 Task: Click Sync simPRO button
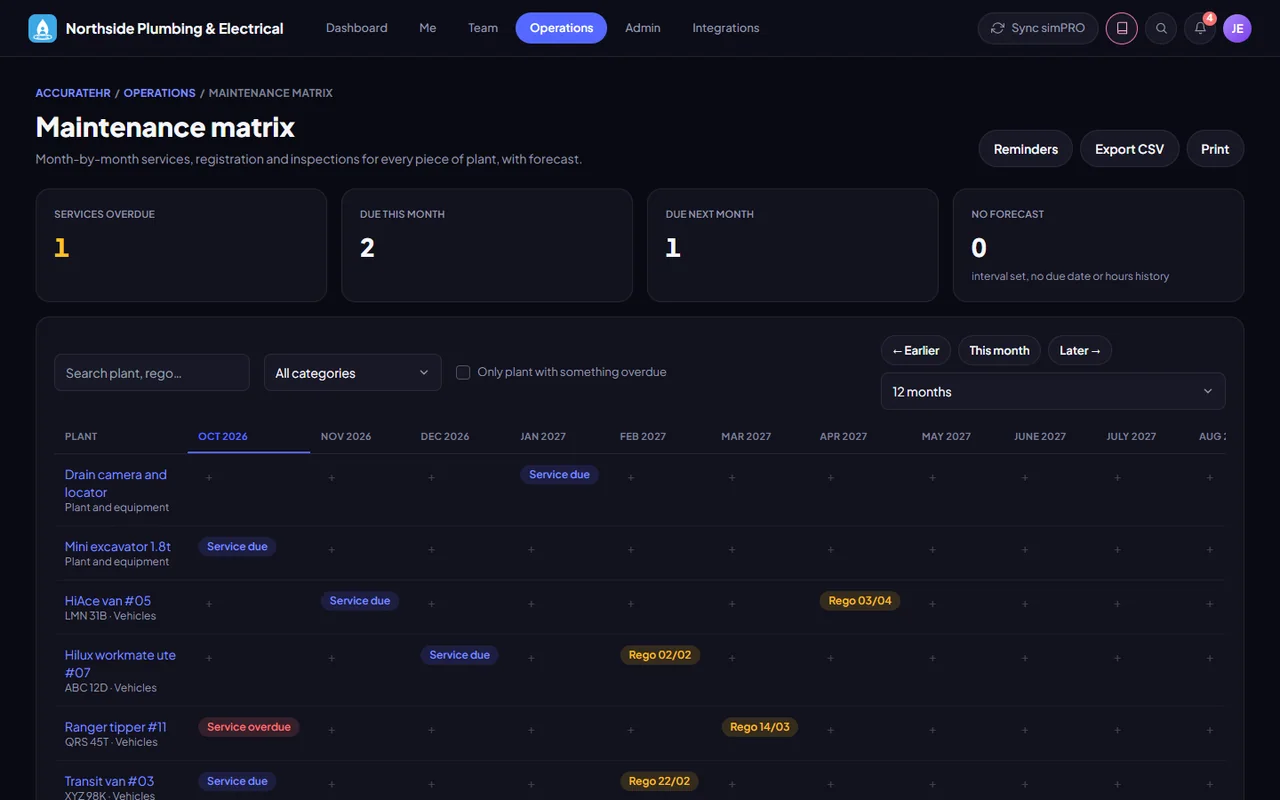point(1038,28)
